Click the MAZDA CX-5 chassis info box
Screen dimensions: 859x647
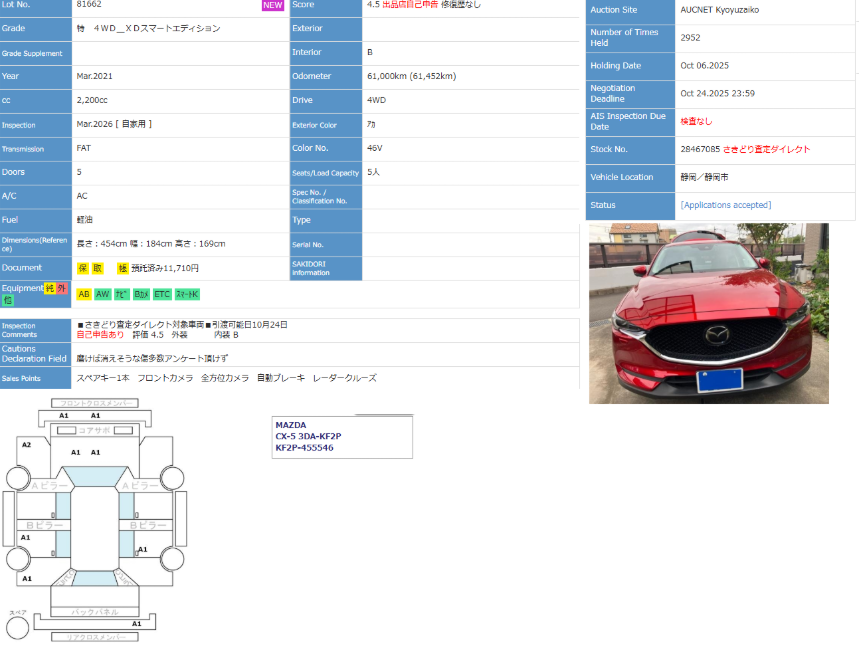(x=342, y=437)
